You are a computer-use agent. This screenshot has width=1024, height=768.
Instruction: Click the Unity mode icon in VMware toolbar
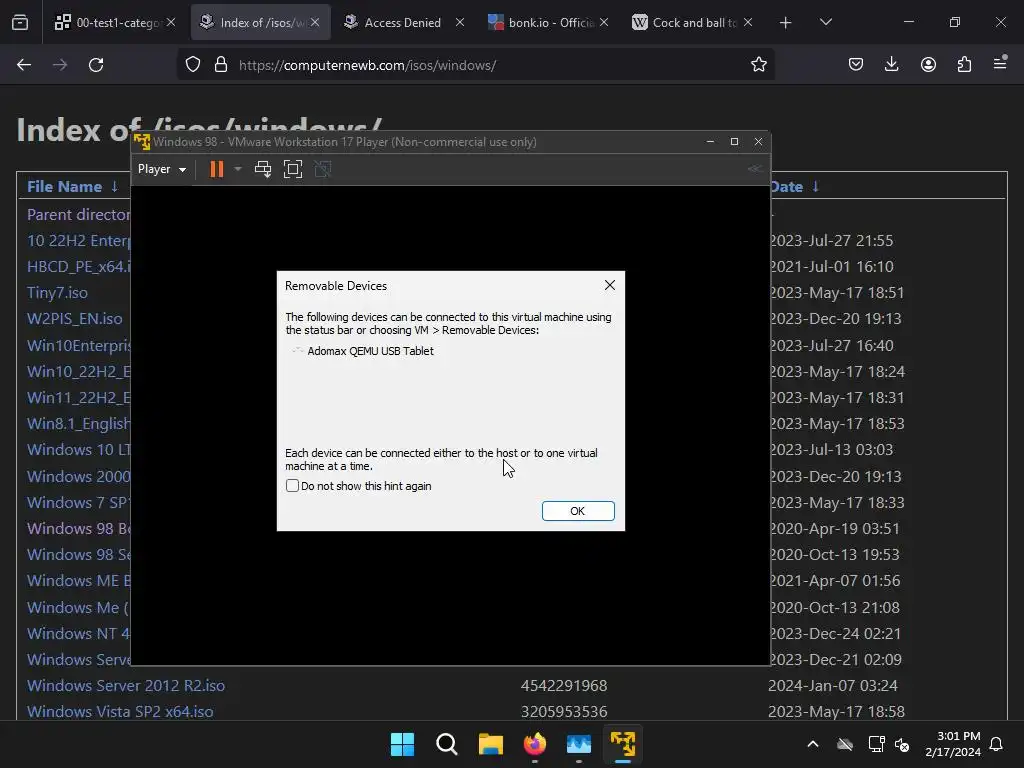click(x=323, y=169)
